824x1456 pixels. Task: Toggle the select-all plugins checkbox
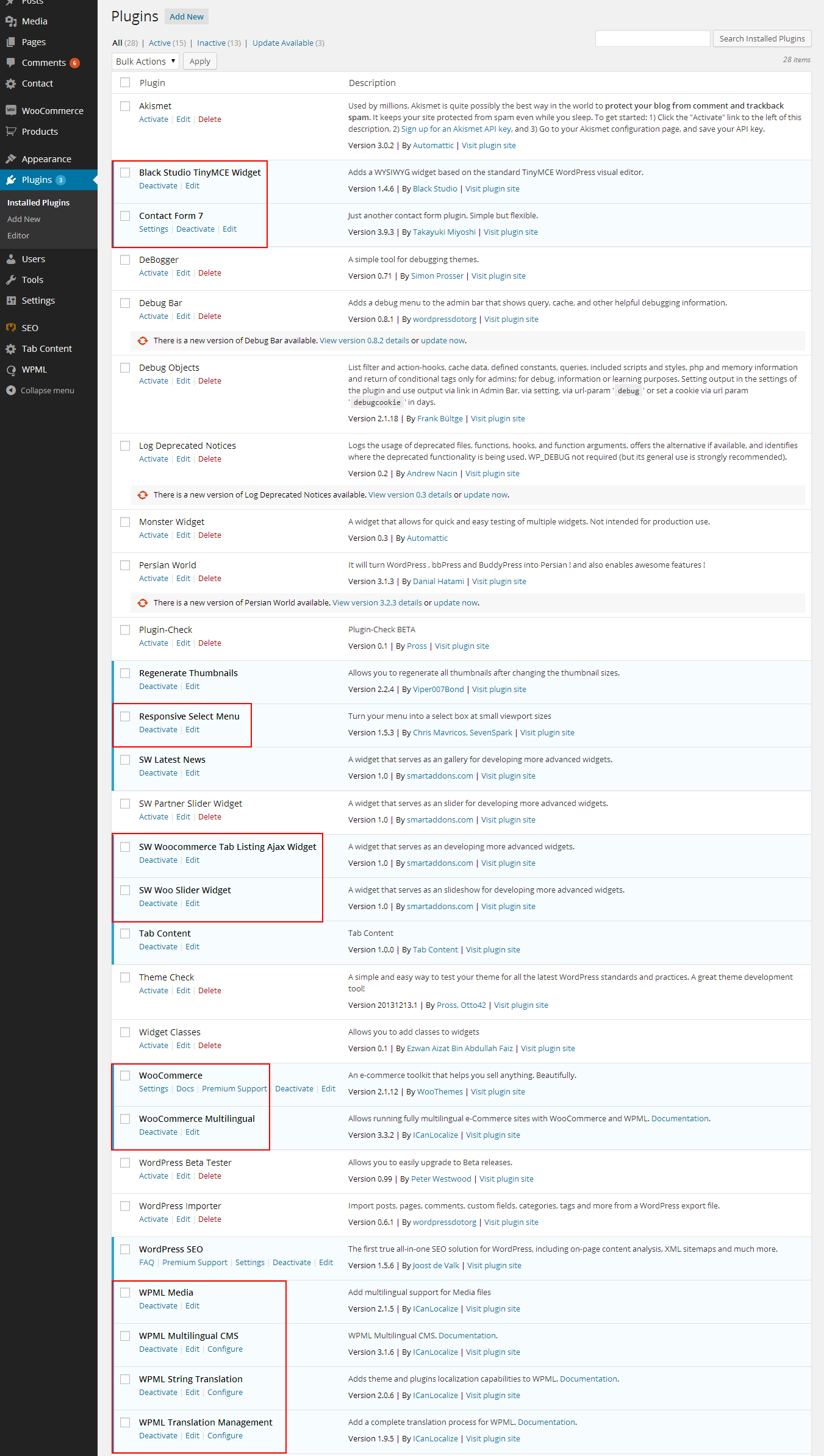[x=125, y=82]
